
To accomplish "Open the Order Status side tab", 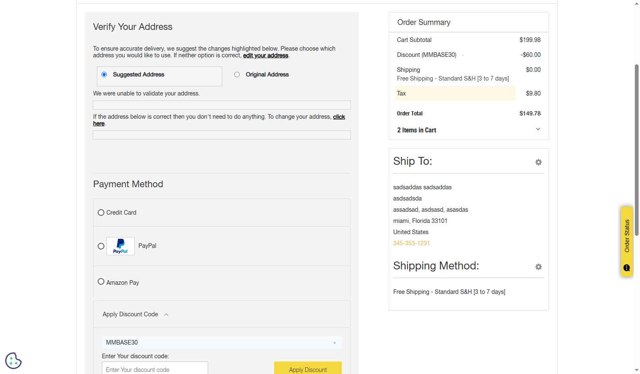I will pos(627,242).
